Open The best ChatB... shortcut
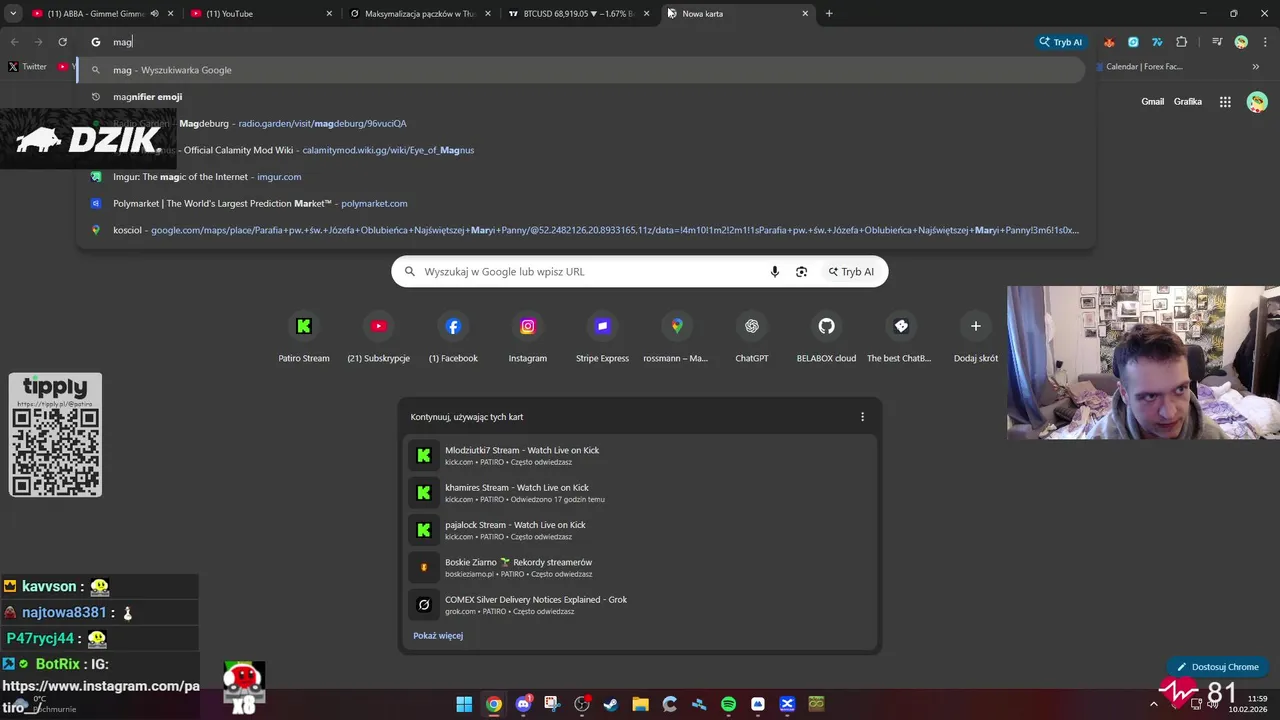This screenshot has width=1280, height=720. (900, 338)
